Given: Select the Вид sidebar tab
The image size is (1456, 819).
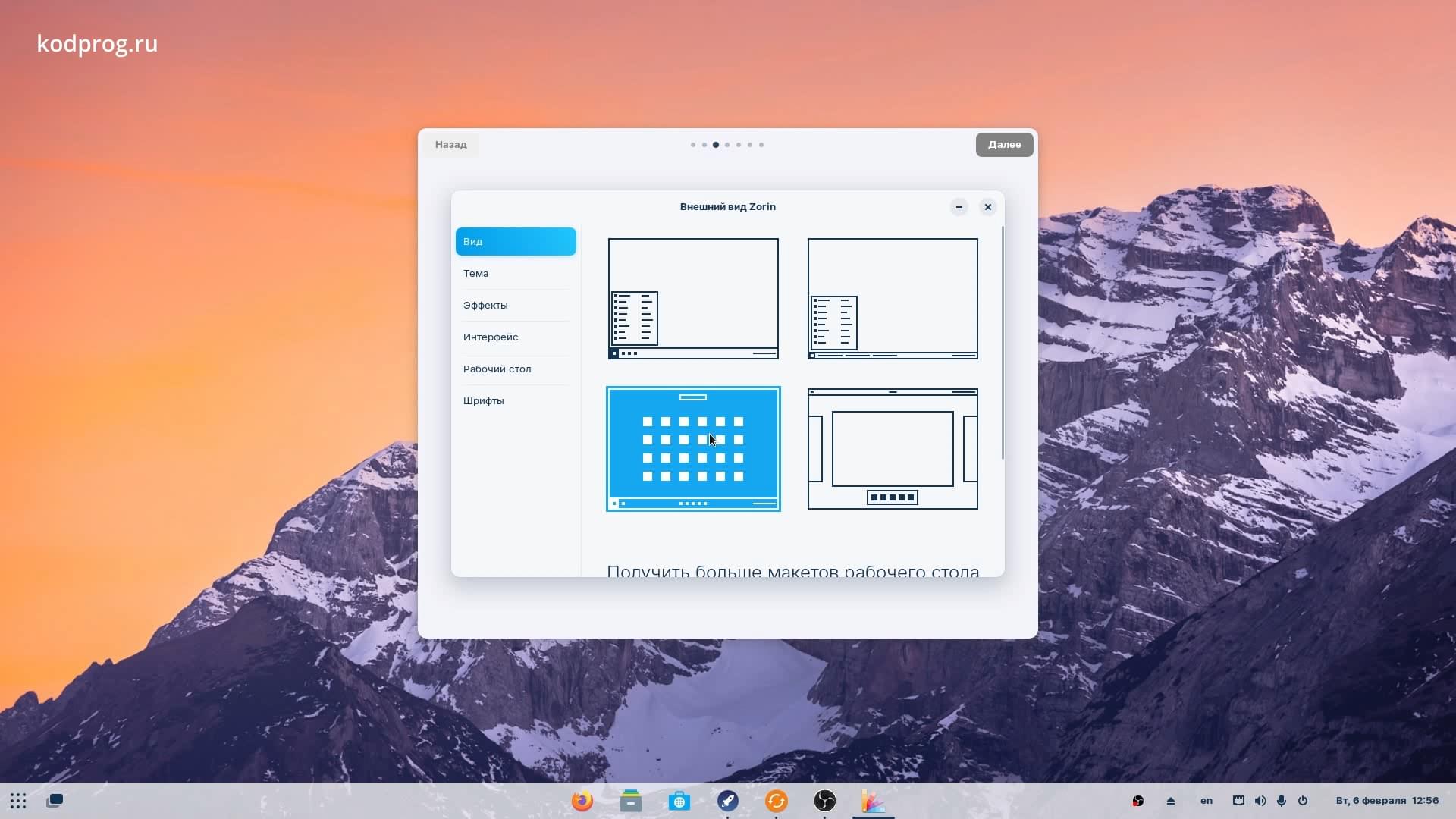Looking at the screenshot, I should tap(516, 241).
